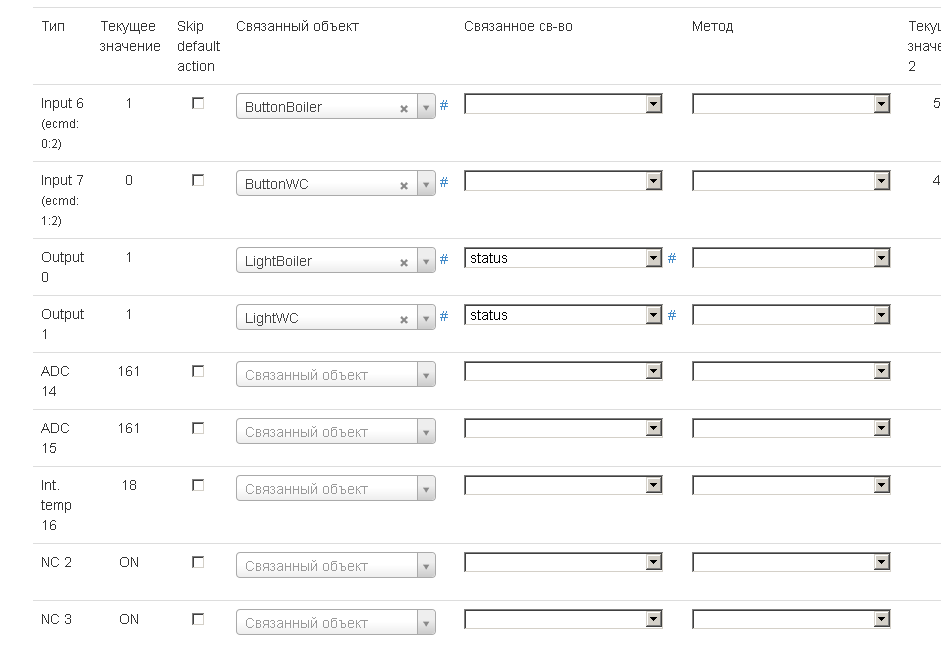
Task: Follow the # link beside LightWC object
Action: (444, 316)
